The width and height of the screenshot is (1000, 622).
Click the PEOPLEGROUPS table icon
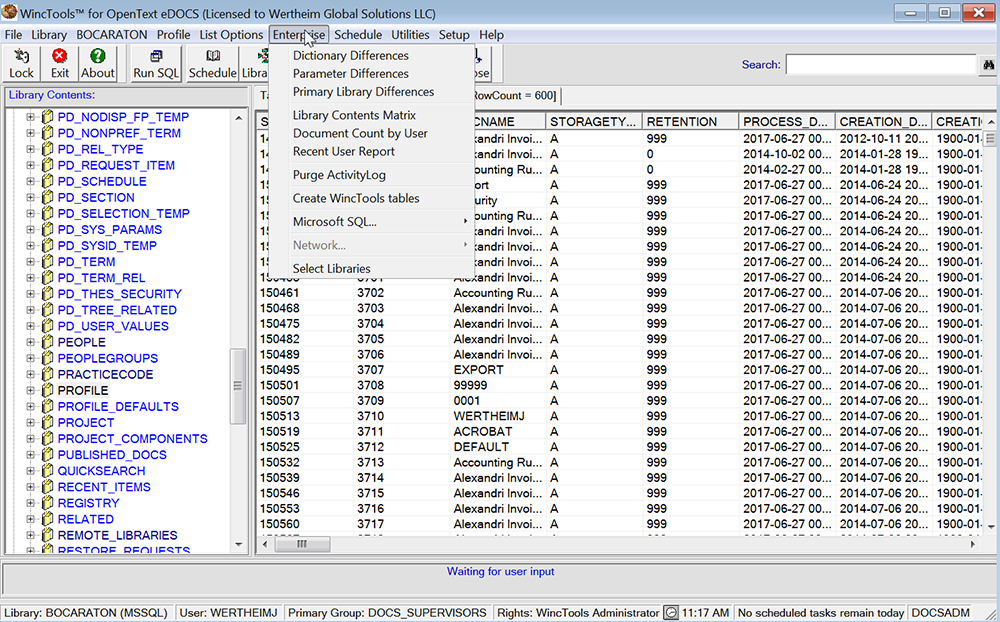(47, 358)
